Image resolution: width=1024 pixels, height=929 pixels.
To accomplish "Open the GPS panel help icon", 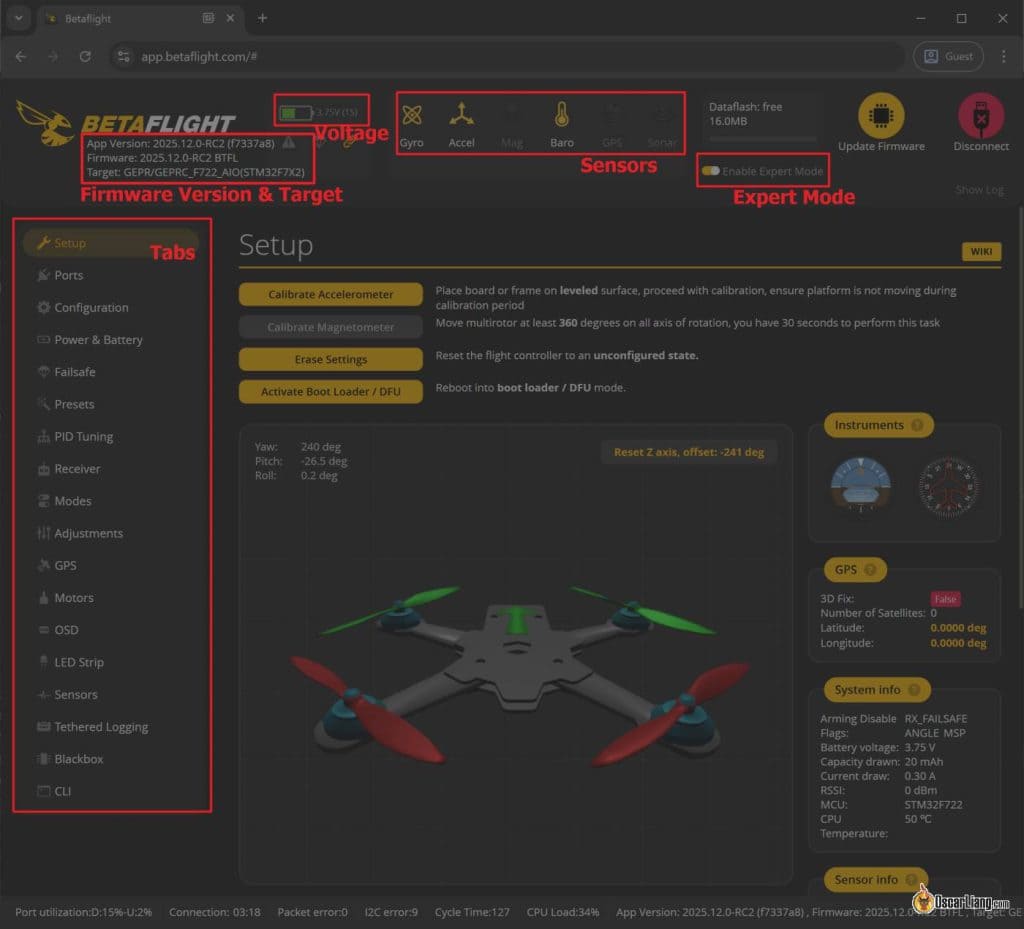I will [x=870, y=569].
